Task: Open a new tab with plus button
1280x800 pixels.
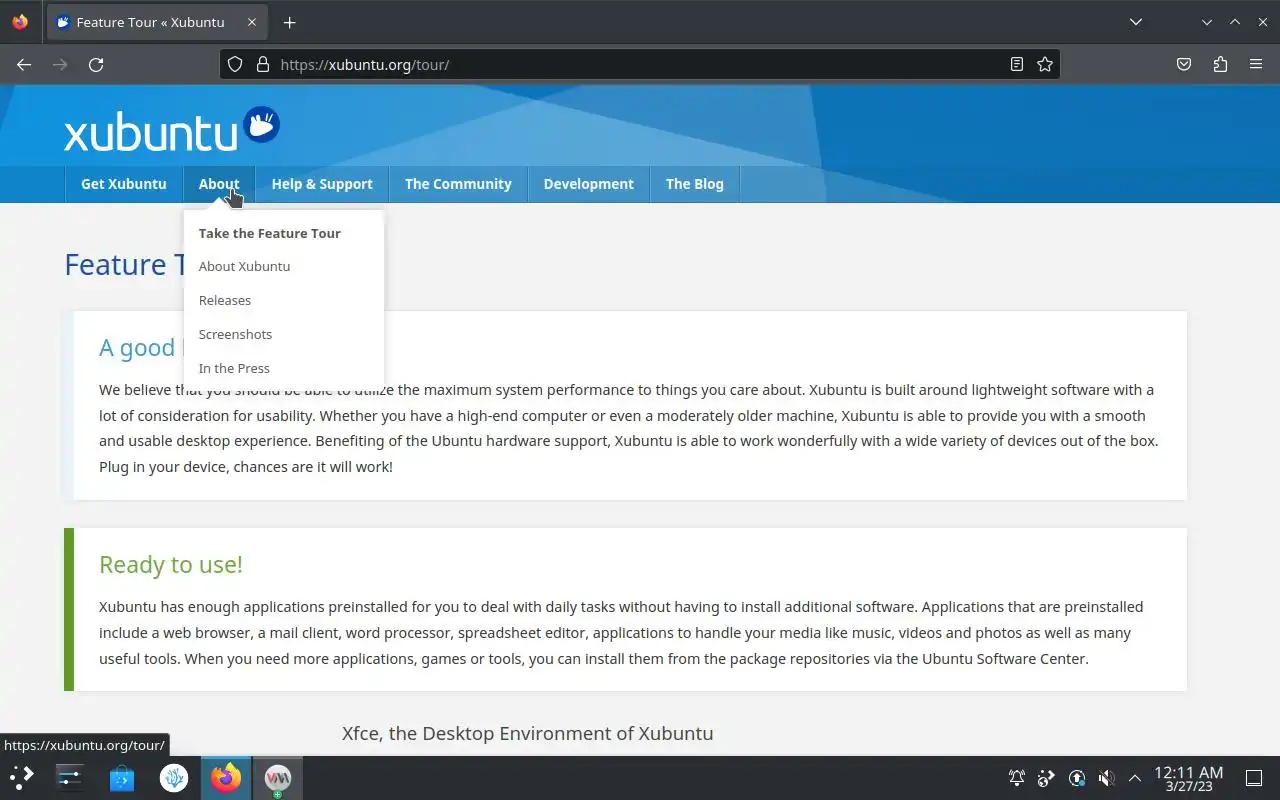Action: [289, 22]
